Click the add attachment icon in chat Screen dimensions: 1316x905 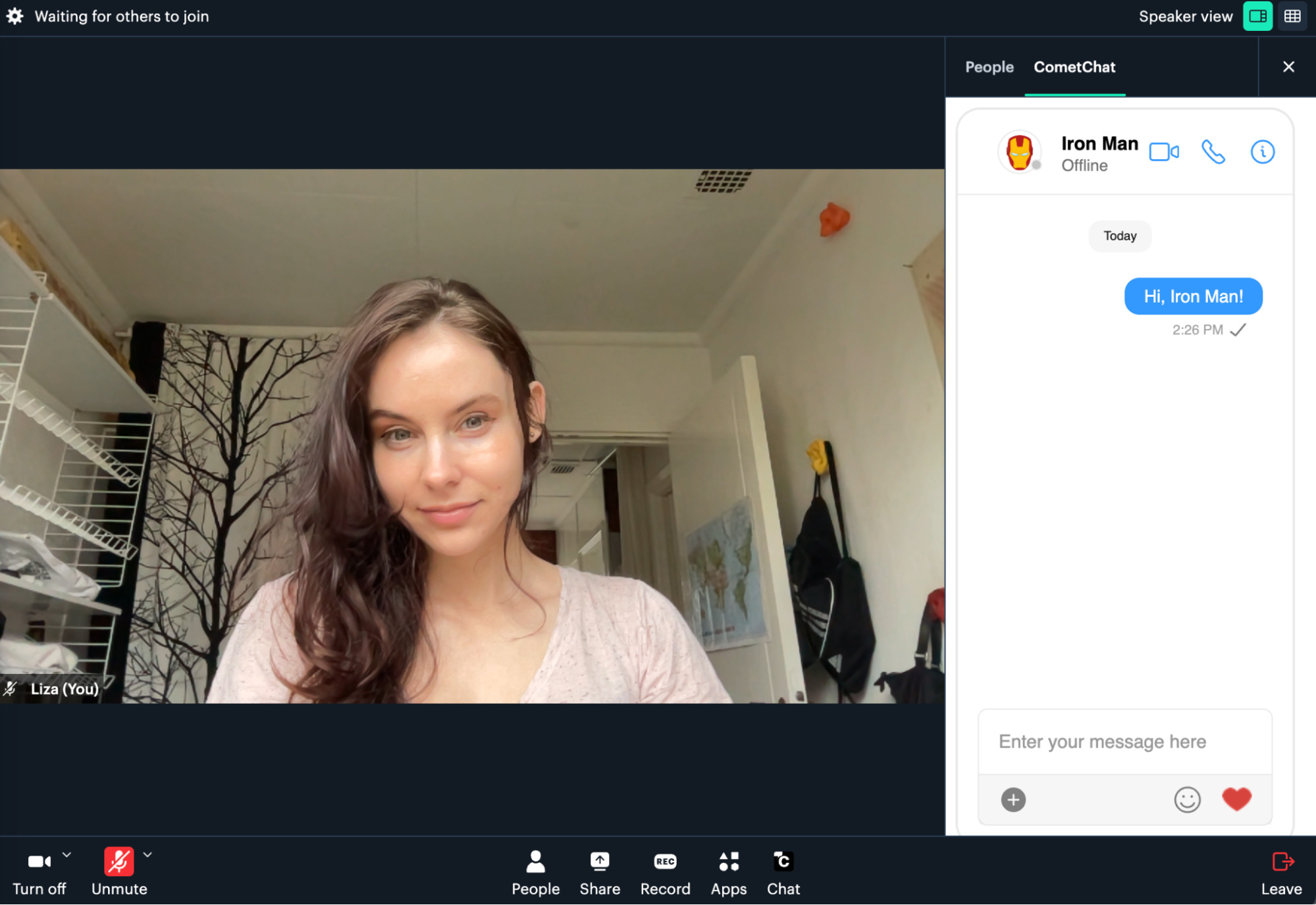(x=1014, y=799)
